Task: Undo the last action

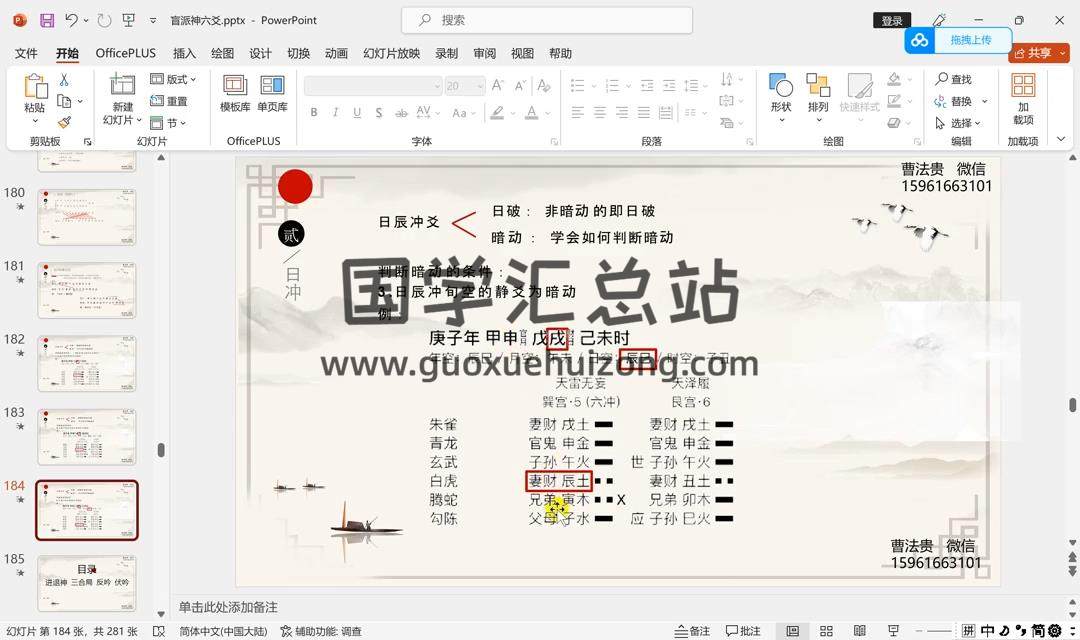Action: pyautogui.click(x=71, y=21)
